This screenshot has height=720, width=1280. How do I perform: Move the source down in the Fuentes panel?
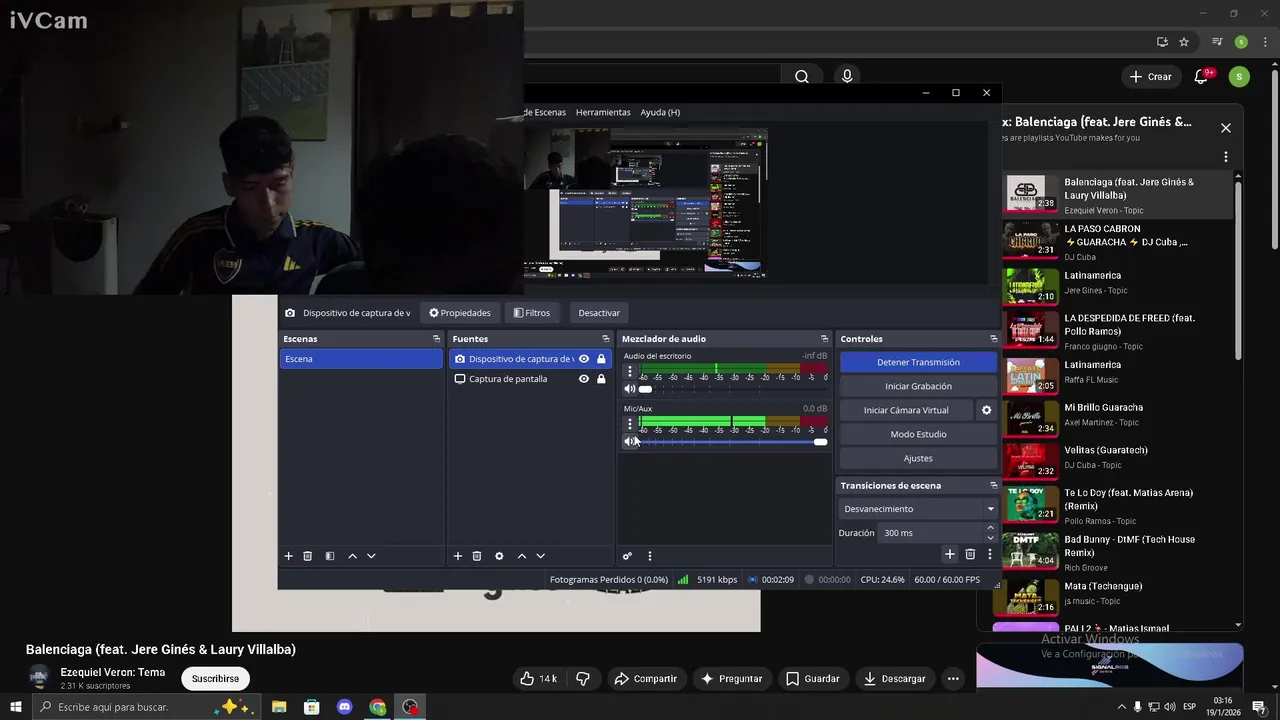click(540, 556)
